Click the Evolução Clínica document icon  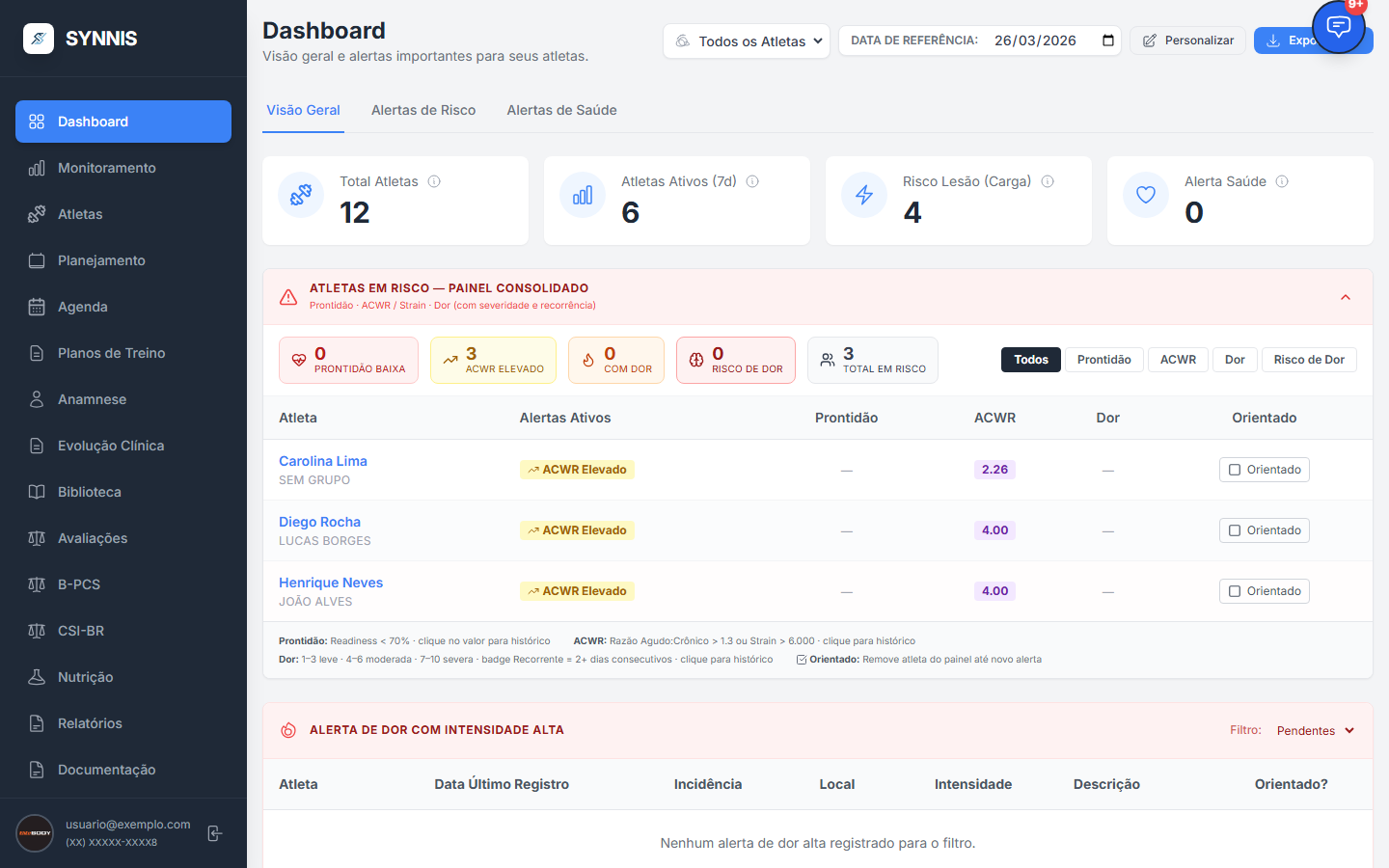pyautogui.click(x=37, y=446)
